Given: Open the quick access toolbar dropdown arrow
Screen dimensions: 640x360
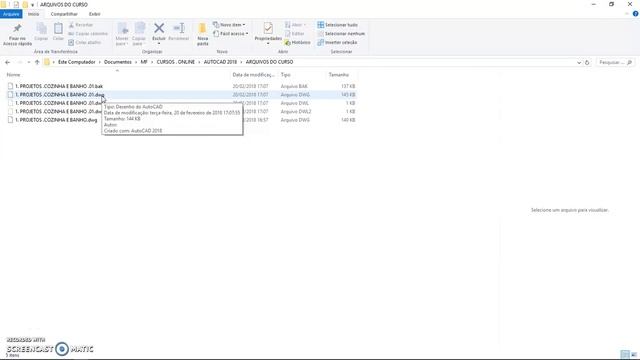Looking at the screenshot, I should click(33, 5).
